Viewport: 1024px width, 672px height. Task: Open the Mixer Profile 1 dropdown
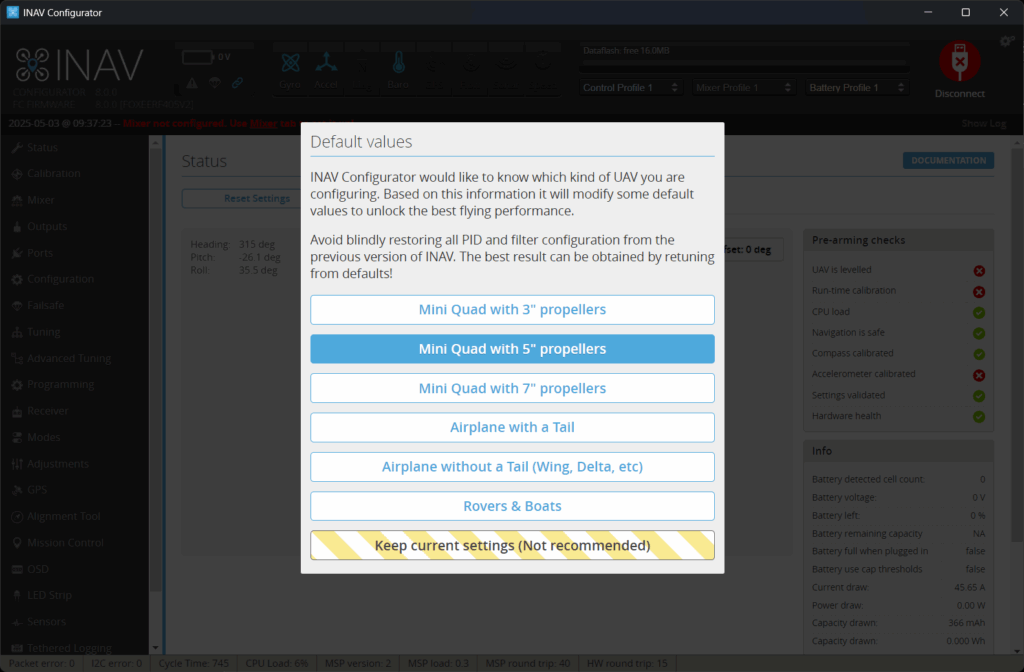[x=743, y=88]
